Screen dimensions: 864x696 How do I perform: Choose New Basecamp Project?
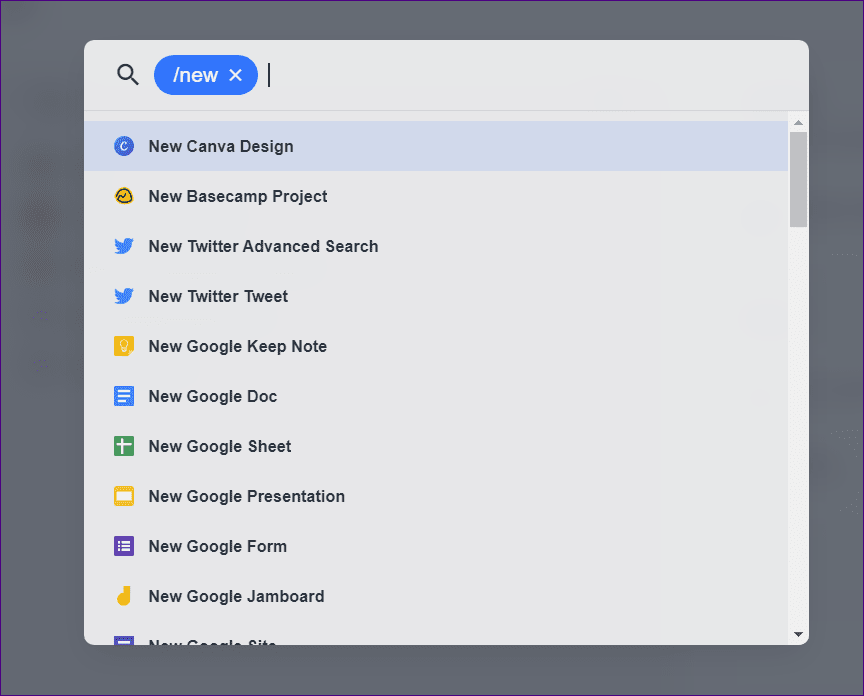click(436, 196)
